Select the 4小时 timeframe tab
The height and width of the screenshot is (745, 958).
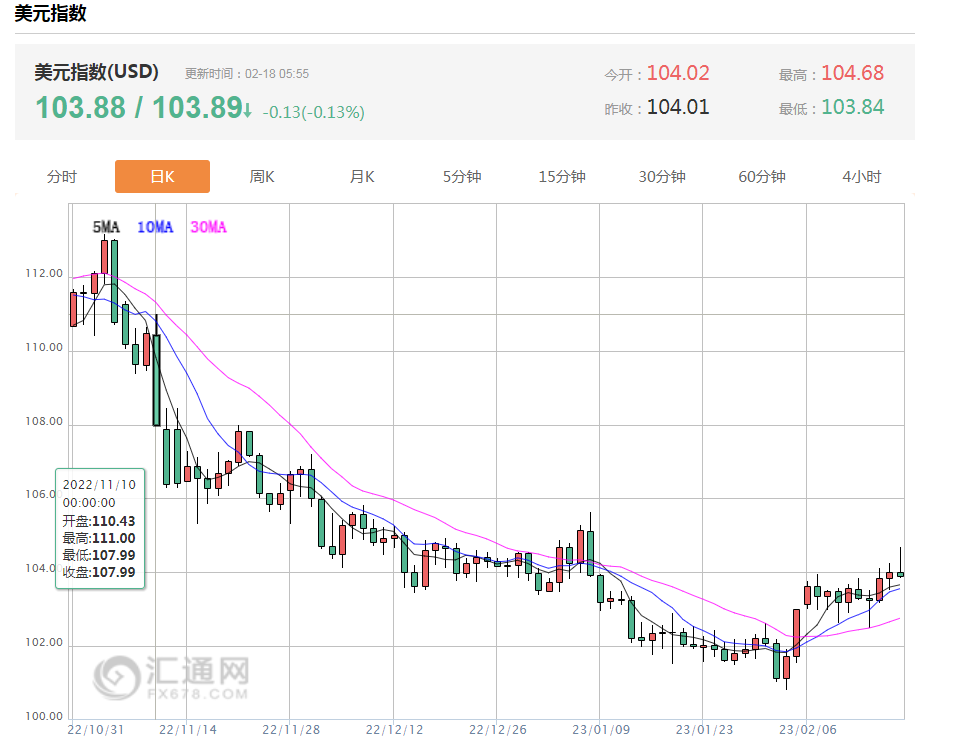point(862,177)
